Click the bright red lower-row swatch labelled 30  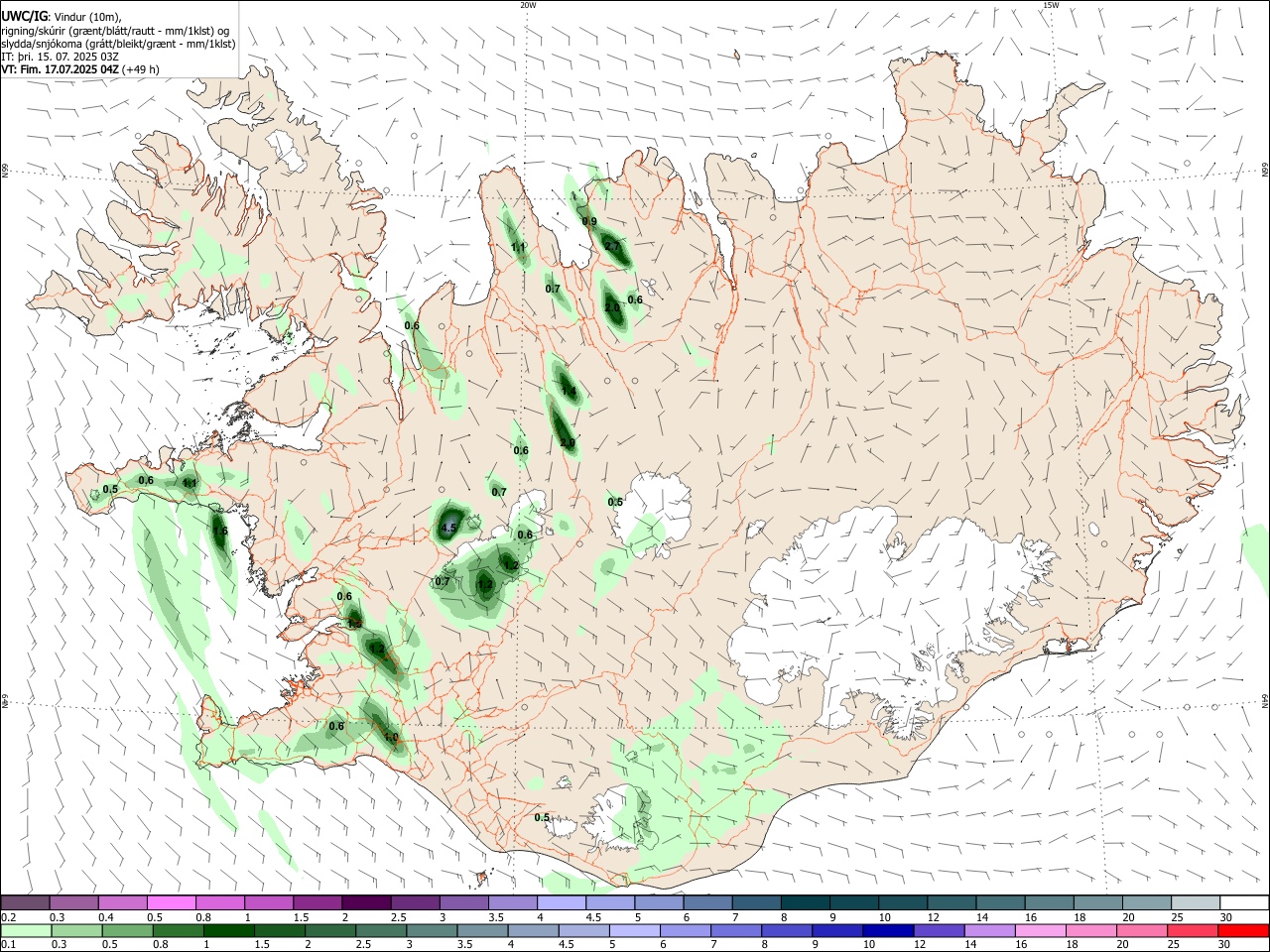pos(1243,930)
